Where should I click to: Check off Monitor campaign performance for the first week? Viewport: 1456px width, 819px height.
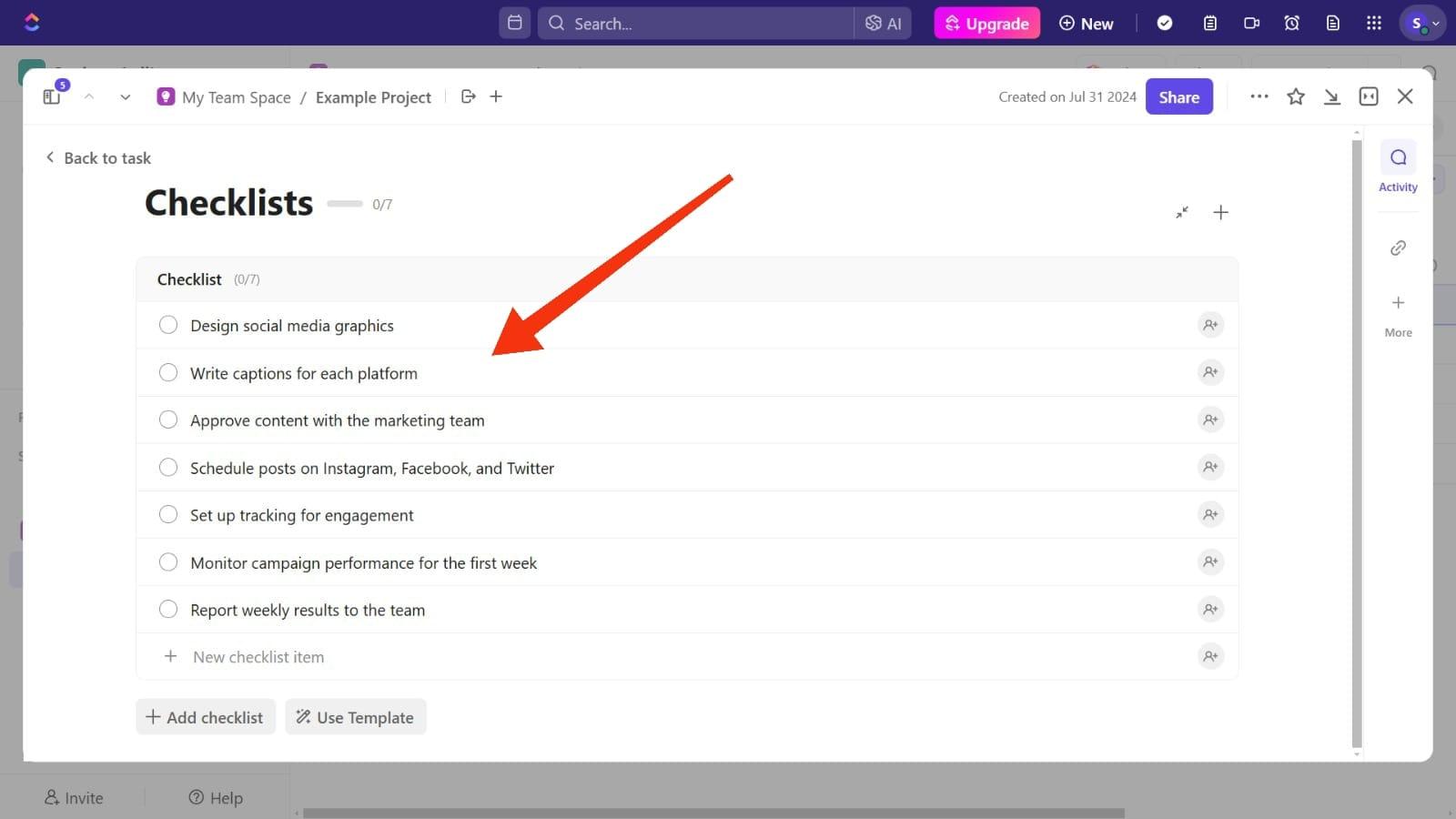(168, 561)
